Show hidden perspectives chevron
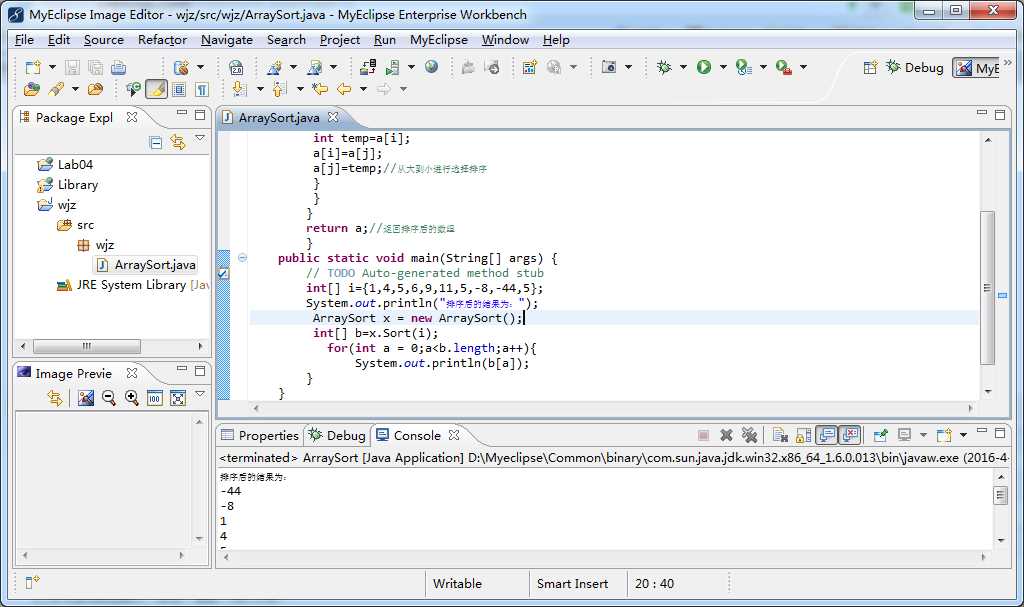Image resolution: width=1024 pixels, height=607 pixels. pos(1008,63)
